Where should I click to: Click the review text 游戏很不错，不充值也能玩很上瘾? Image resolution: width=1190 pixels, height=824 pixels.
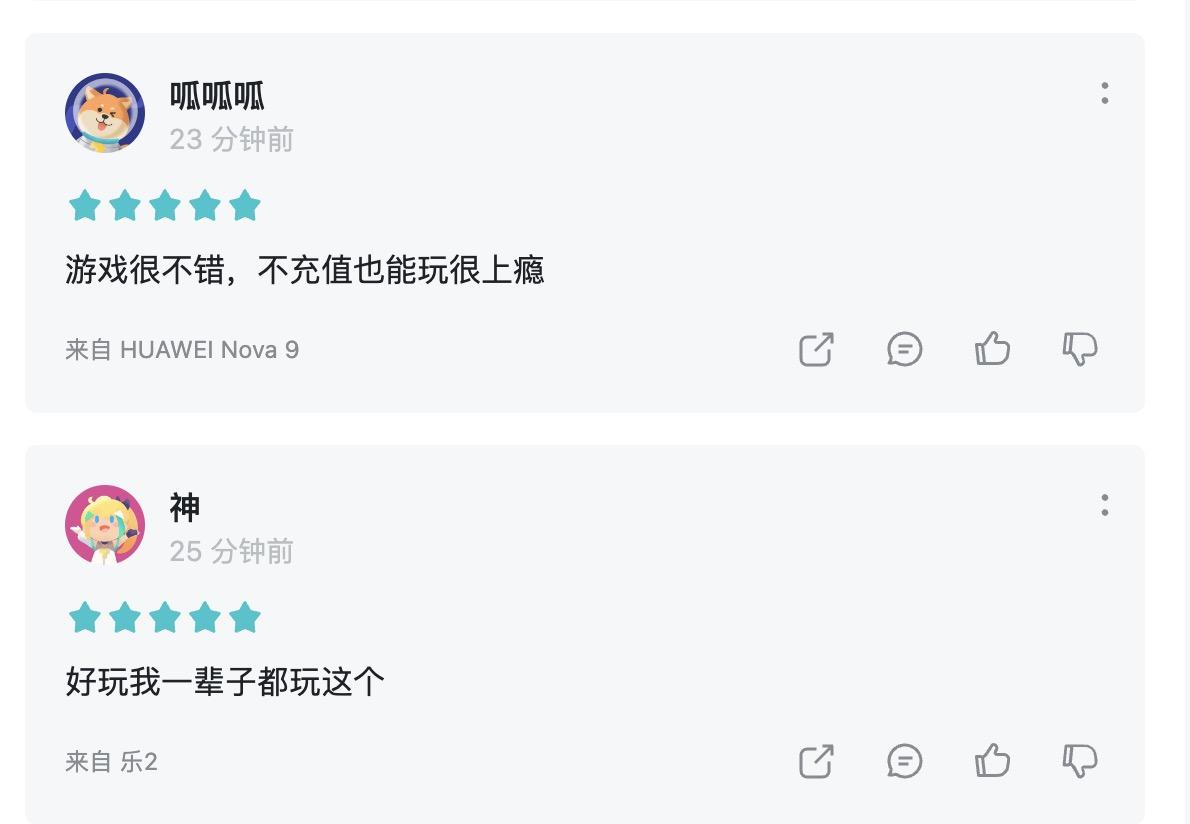click(x=305, y=270)
